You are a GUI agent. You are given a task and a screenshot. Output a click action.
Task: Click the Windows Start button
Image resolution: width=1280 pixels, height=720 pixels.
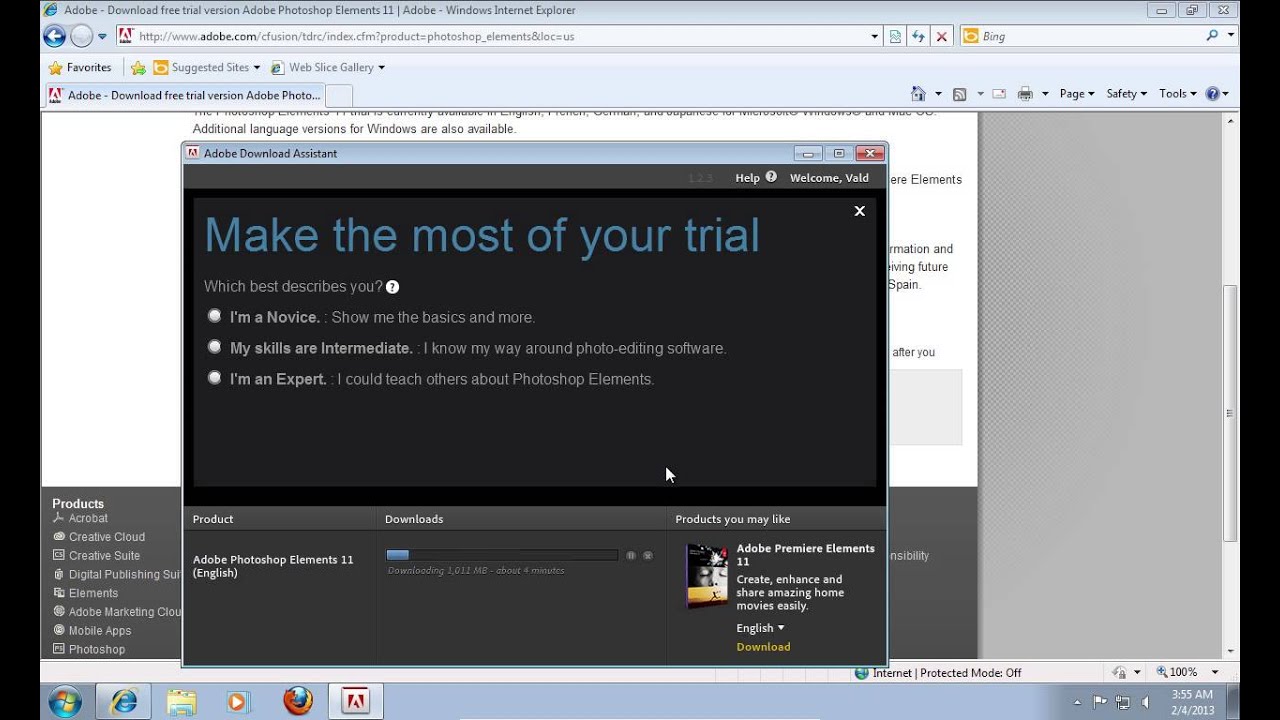[x=64, y=701]
